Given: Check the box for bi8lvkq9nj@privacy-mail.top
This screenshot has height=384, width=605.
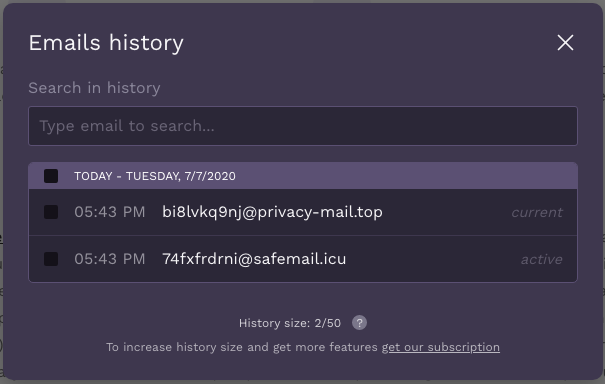Looking at the screenshot, I should pos(51,212).
